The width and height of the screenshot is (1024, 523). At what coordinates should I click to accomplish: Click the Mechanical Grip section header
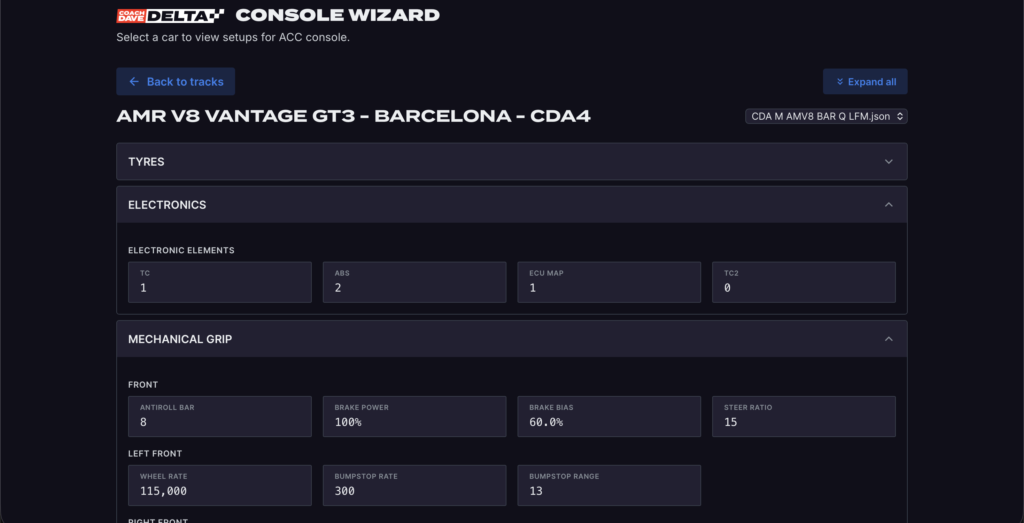point(180,339)
